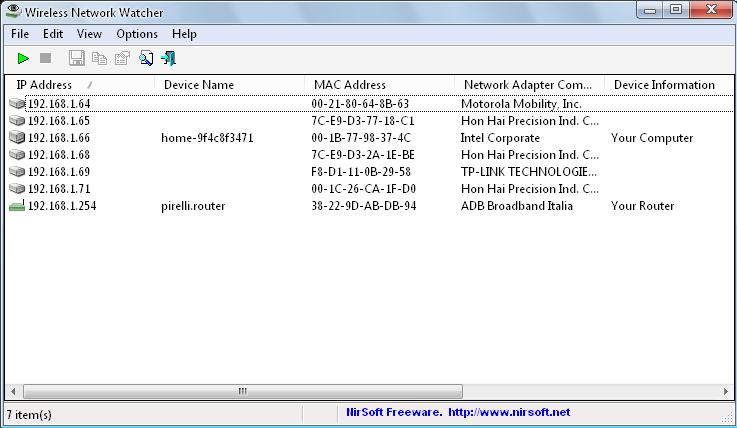Click device name home-9f4c8f3471
This screenshot has width=737, height=428.
click(207, 138)
